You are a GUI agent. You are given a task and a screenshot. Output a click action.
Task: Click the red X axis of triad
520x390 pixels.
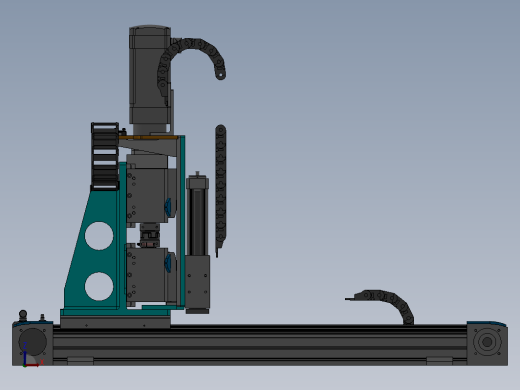pyautogui.click(x=33, y=365)
